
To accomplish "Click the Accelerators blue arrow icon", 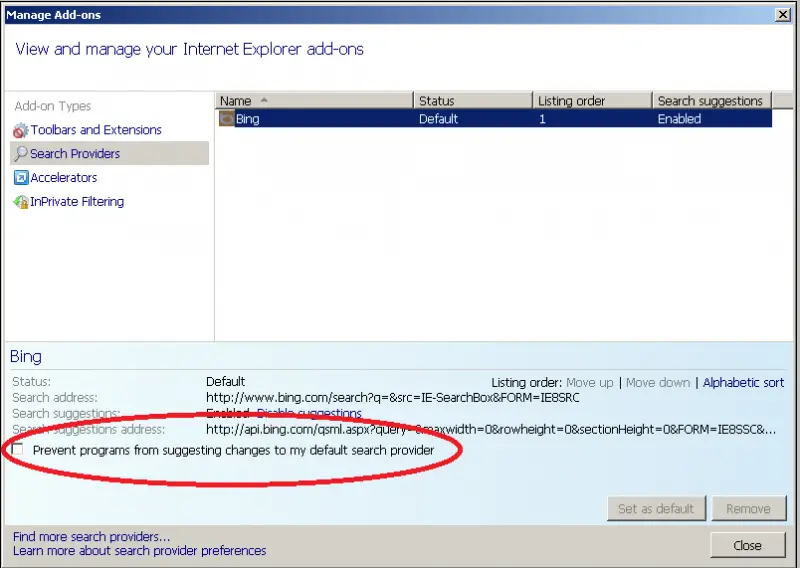I will coord(21,178).
